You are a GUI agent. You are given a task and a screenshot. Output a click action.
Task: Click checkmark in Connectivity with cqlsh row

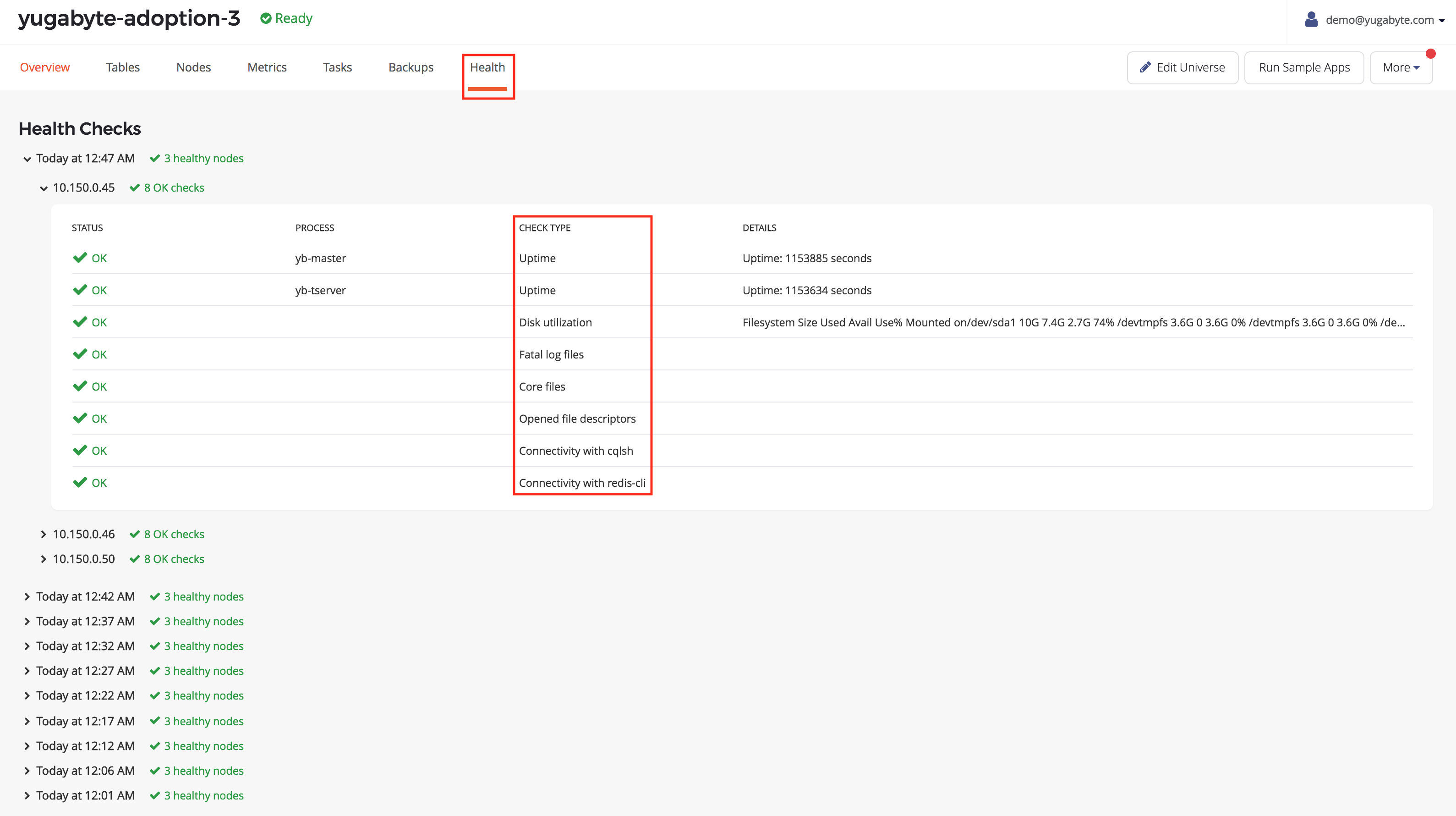tap(80, 451)
